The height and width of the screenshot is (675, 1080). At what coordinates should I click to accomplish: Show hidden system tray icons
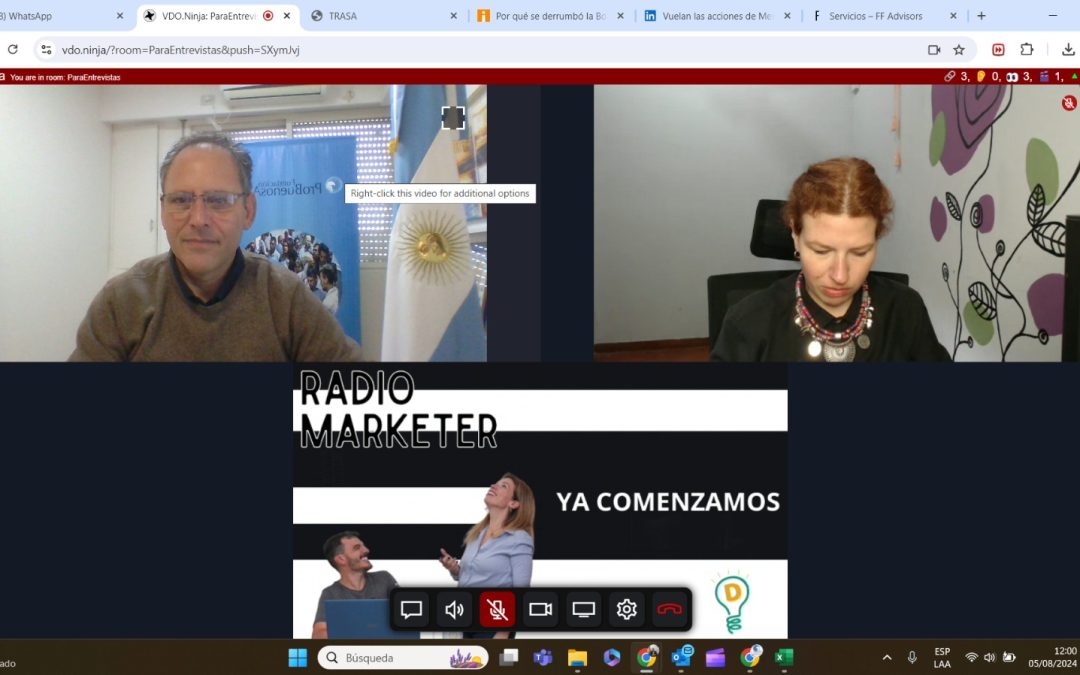(886, 658)
